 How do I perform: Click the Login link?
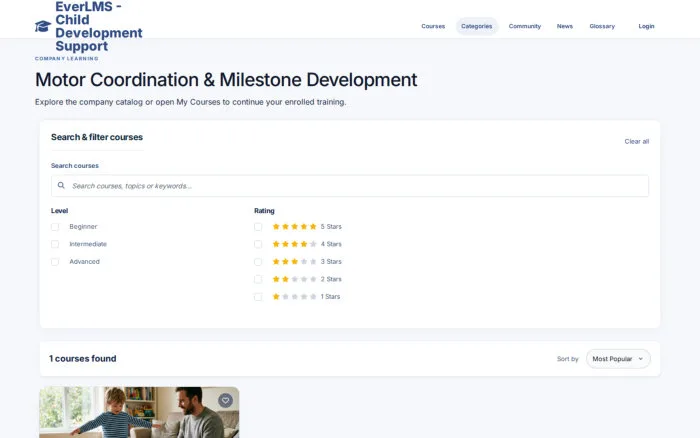click(x=646, y=26)
